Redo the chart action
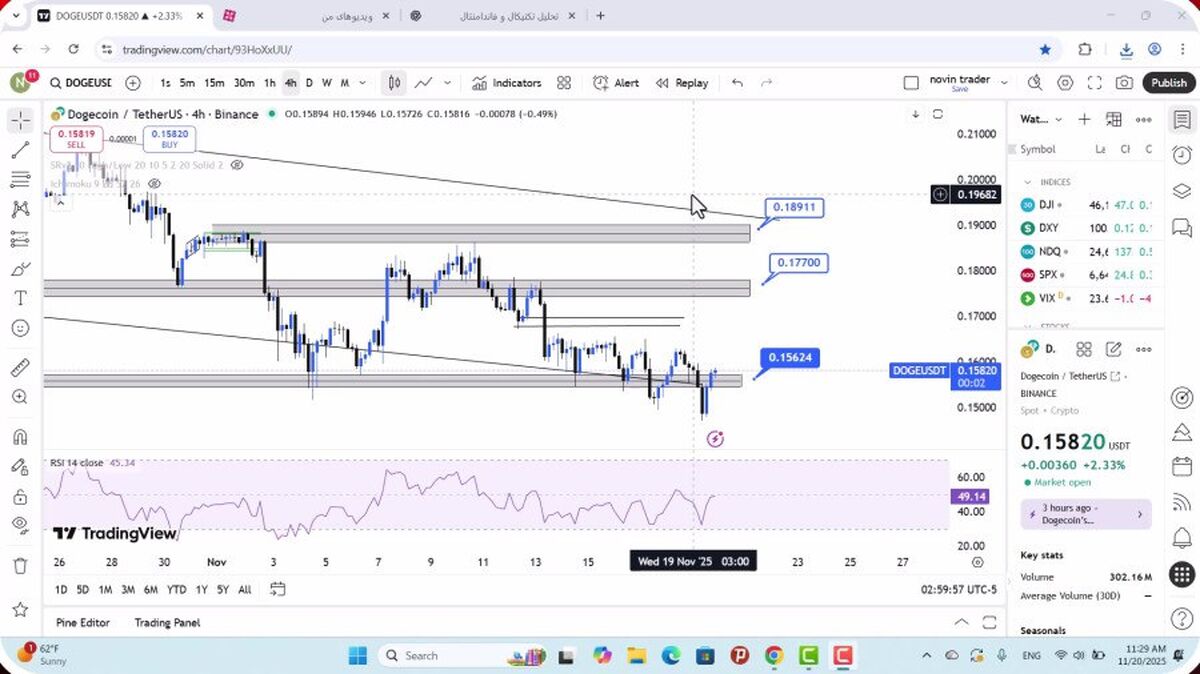1200x674 pixels. coord(767,83)
